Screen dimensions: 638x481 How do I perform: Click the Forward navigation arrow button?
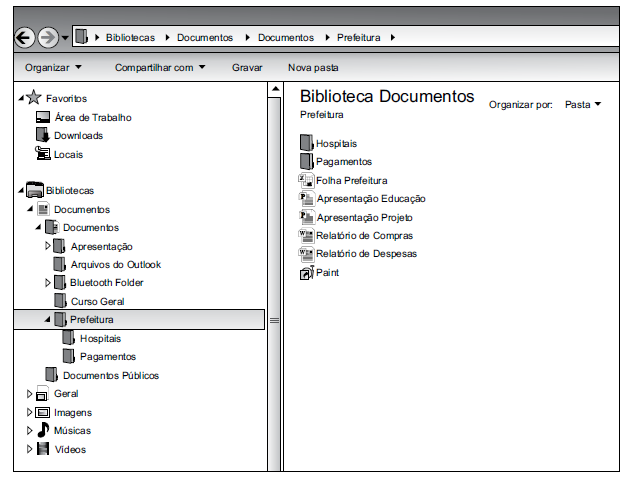(47, 38)
